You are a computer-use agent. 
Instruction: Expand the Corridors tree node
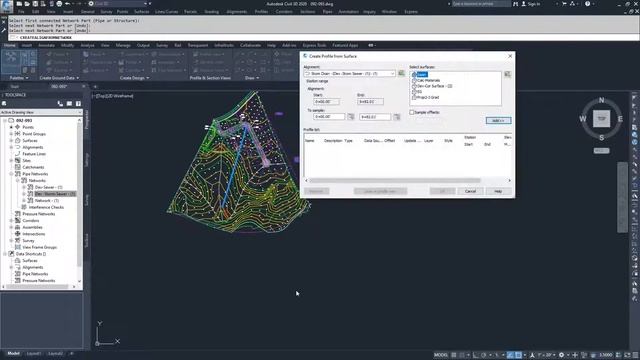(x=11, y=220)
